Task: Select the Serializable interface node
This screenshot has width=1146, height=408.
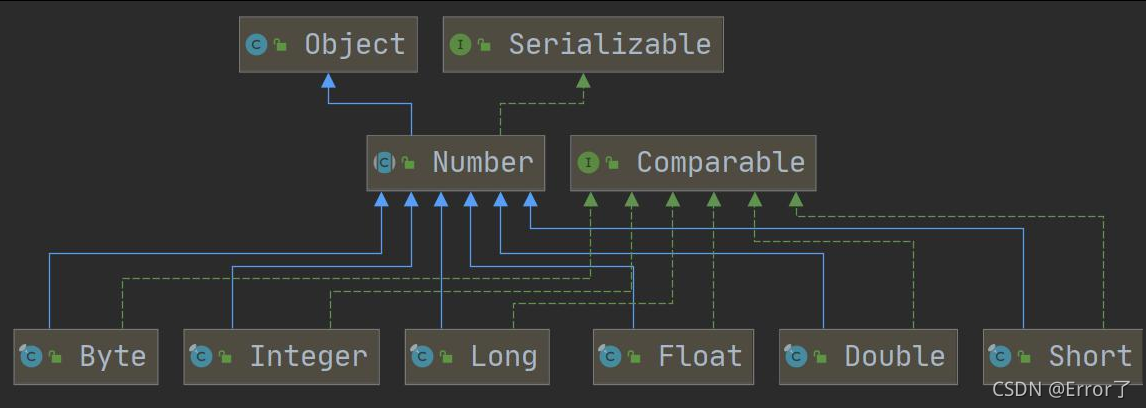Action: [x=583, y=45]
